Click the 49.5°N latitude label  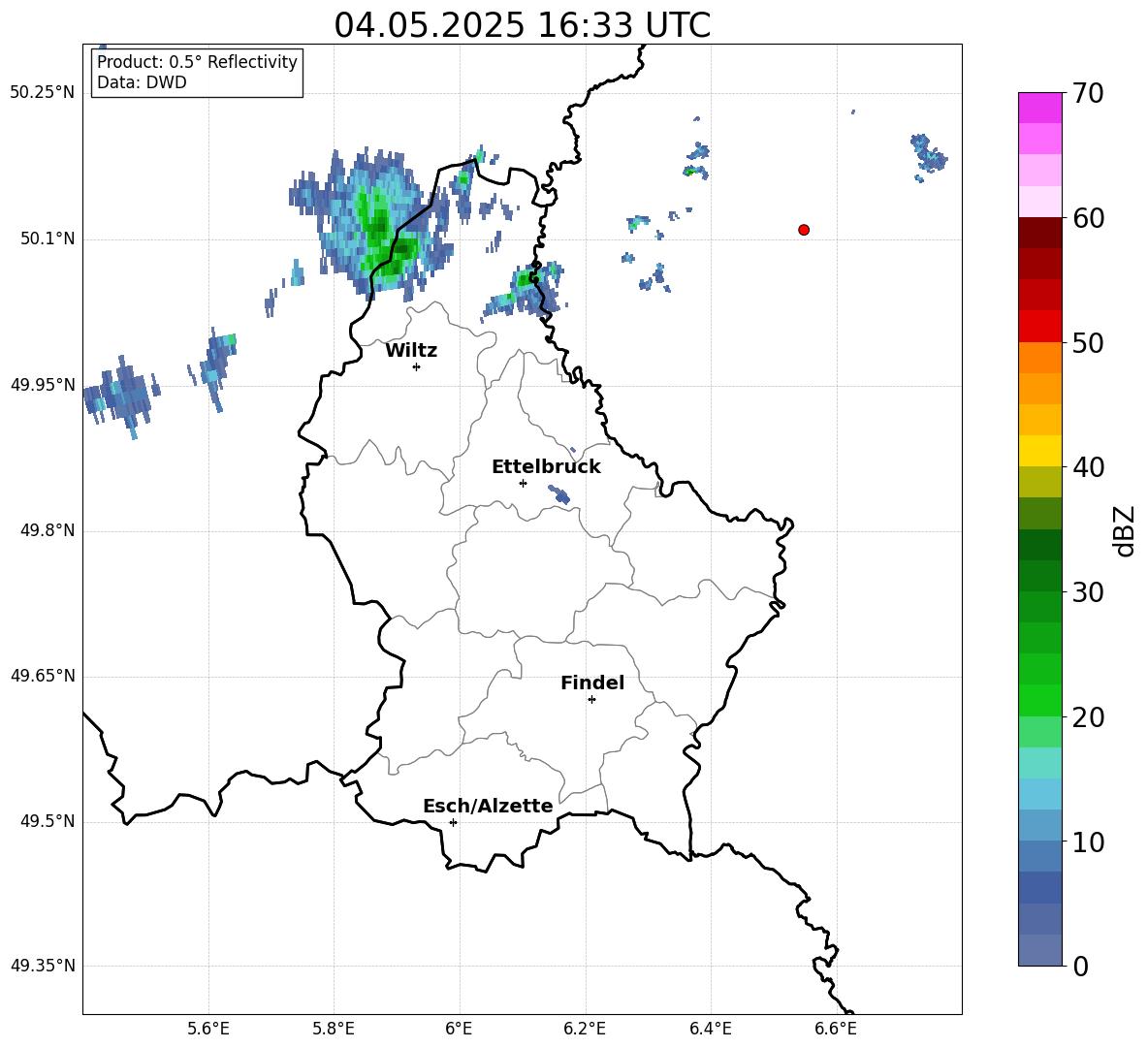48,821
